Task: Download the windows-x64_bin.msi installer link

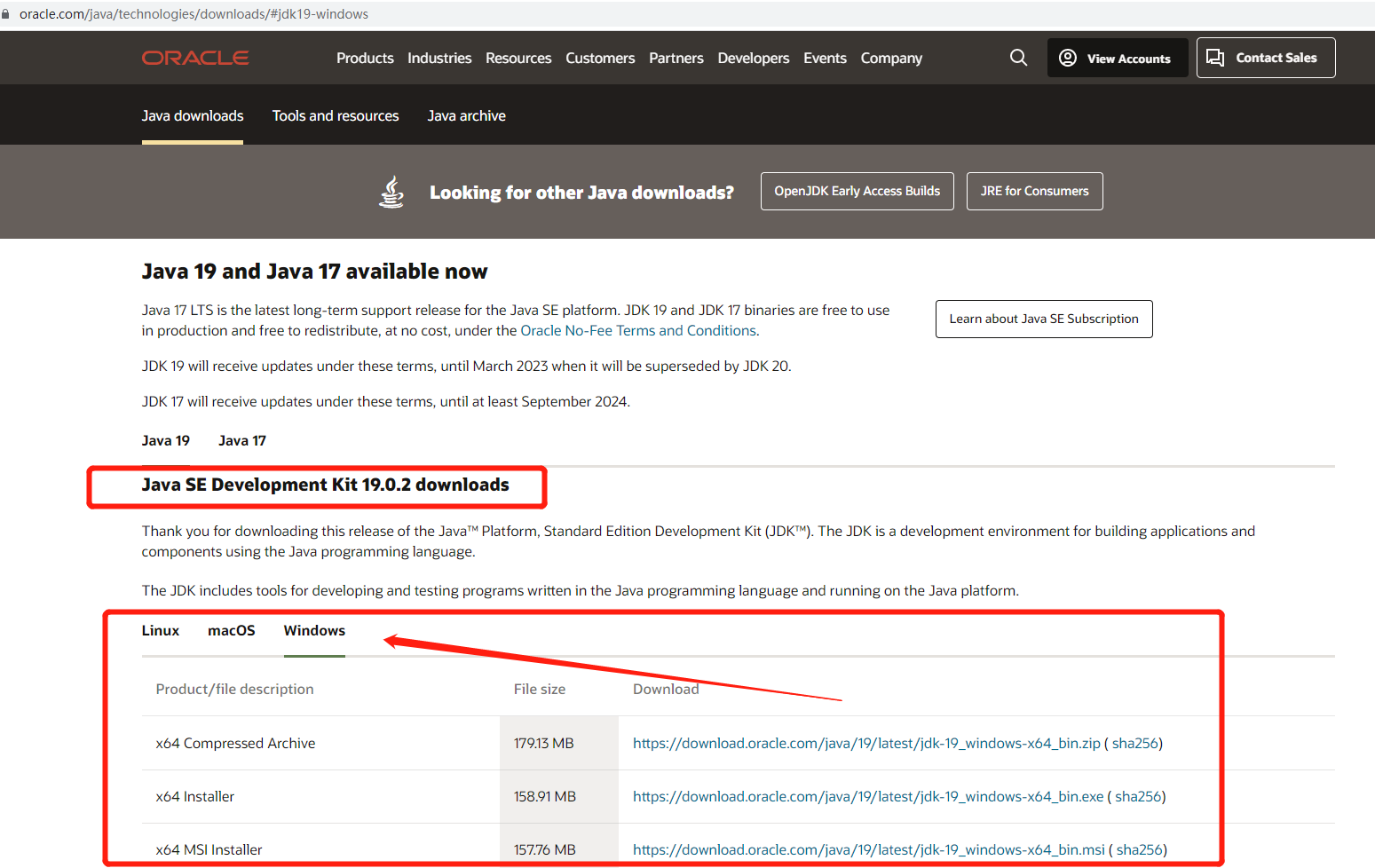Action: click(x=869, y=849)
